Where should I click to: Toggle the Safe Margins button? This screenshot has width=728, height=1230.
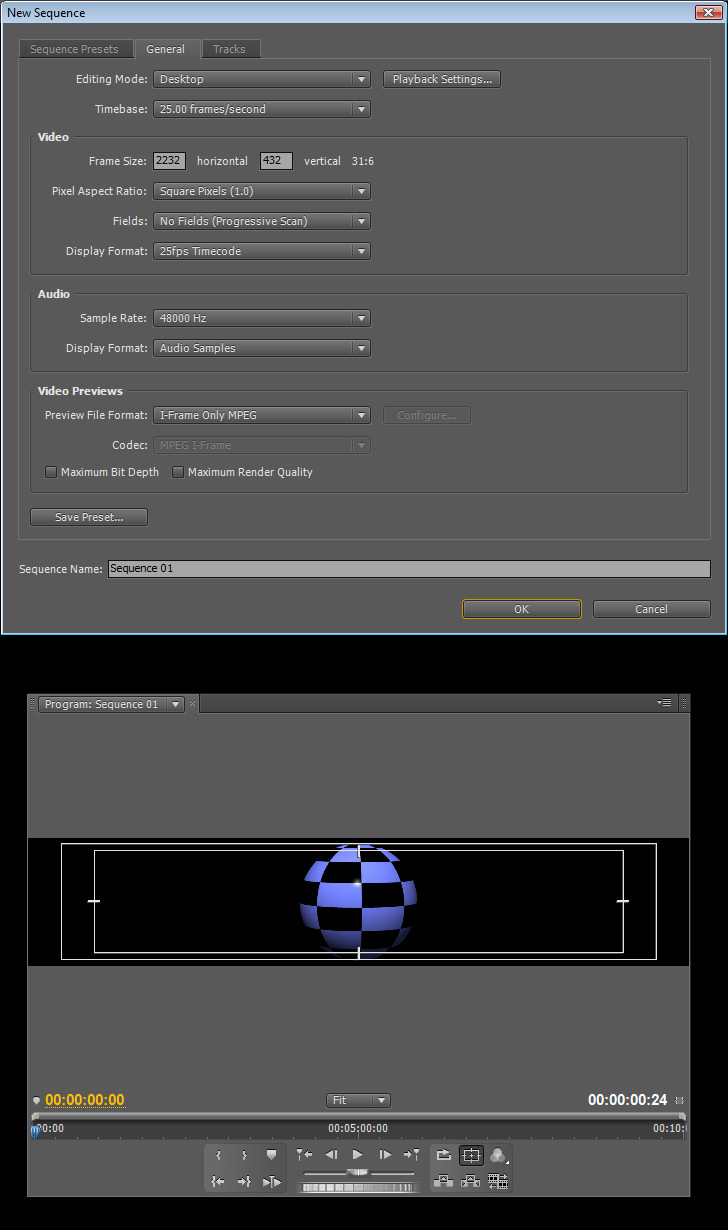471,1155
